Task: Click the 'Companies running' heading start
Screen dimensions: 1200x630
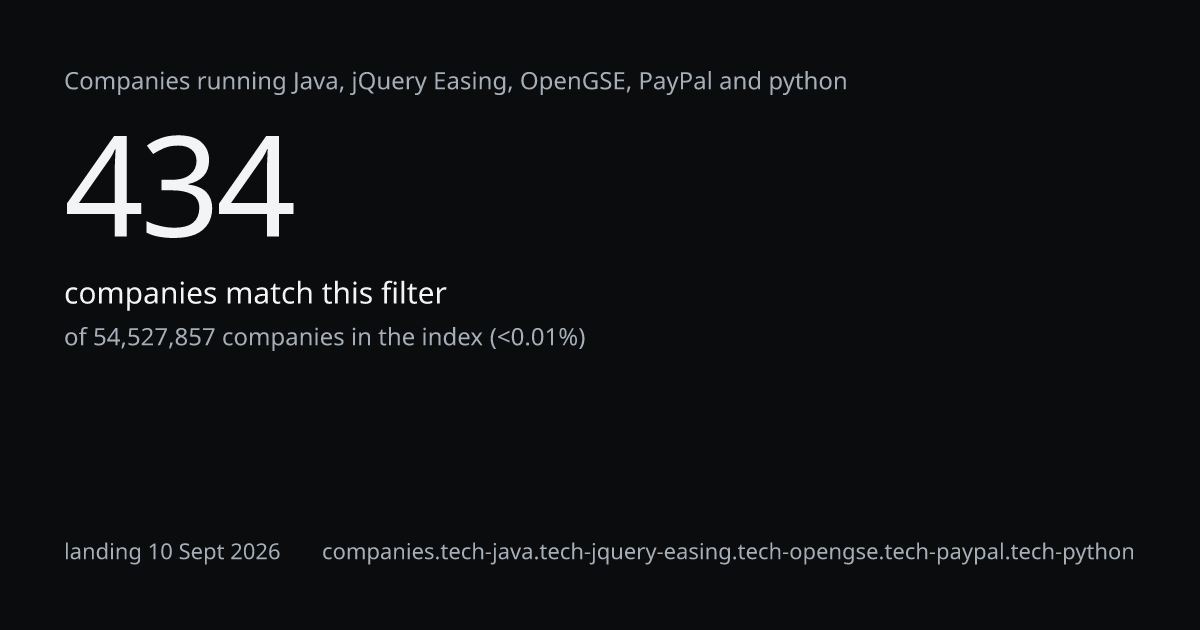Action: 175,82
